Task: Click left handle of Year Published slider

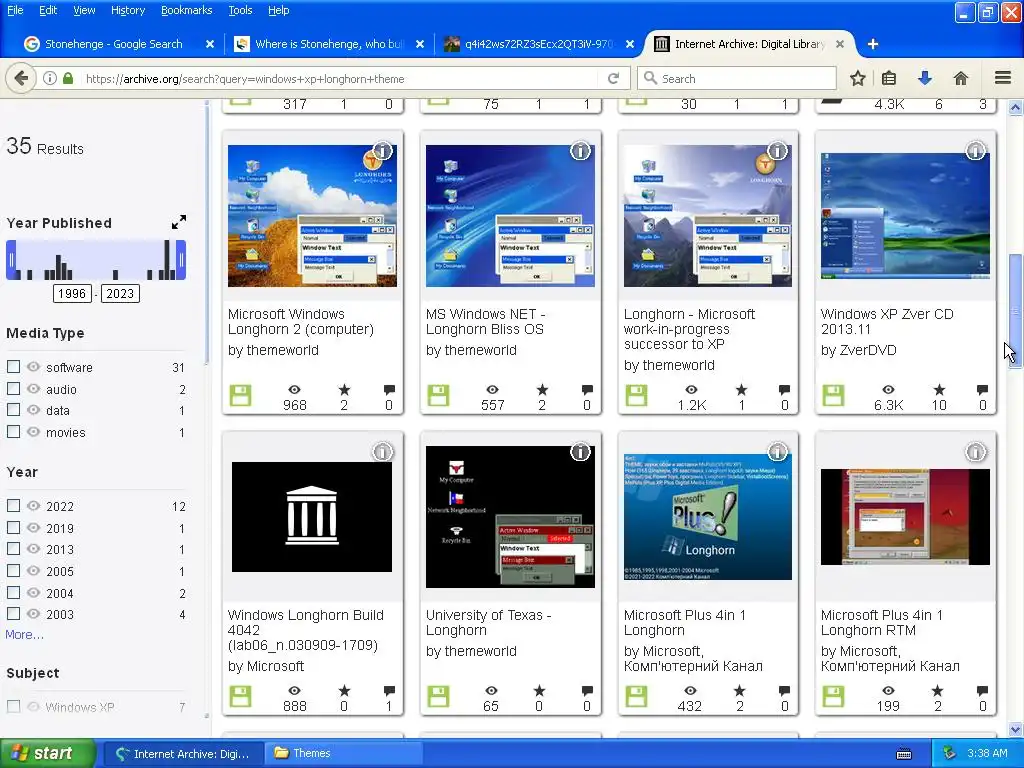Action: tap(11, 260)
